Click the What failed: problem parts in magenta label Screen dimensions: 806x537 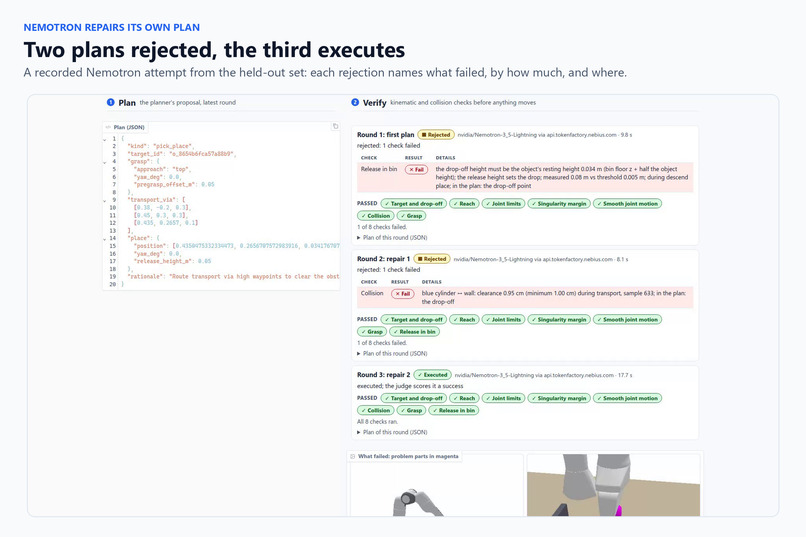click(x=408, y=456)
